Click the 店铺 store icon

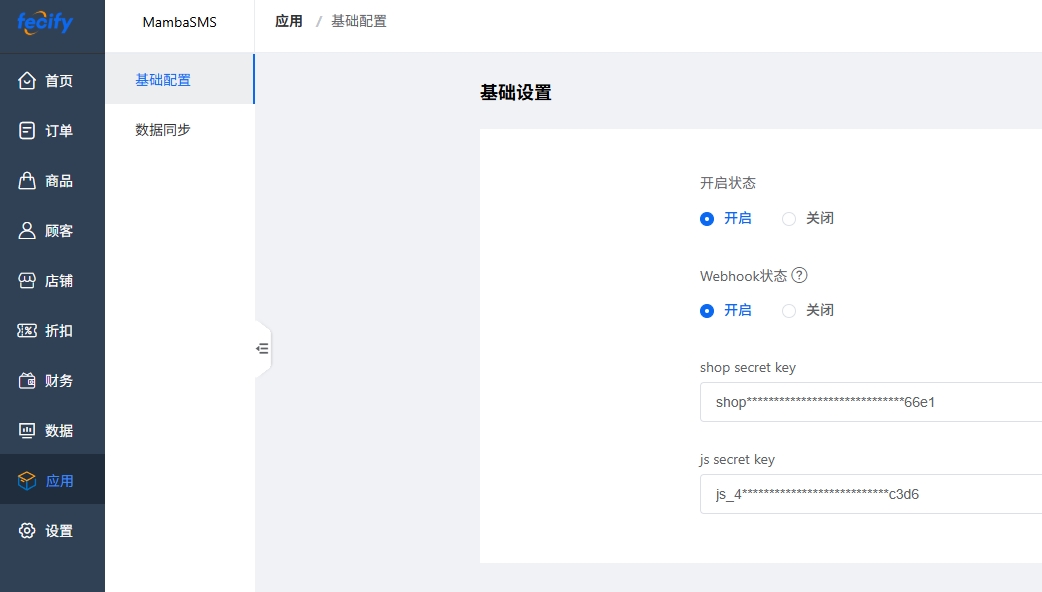[28, 281]
